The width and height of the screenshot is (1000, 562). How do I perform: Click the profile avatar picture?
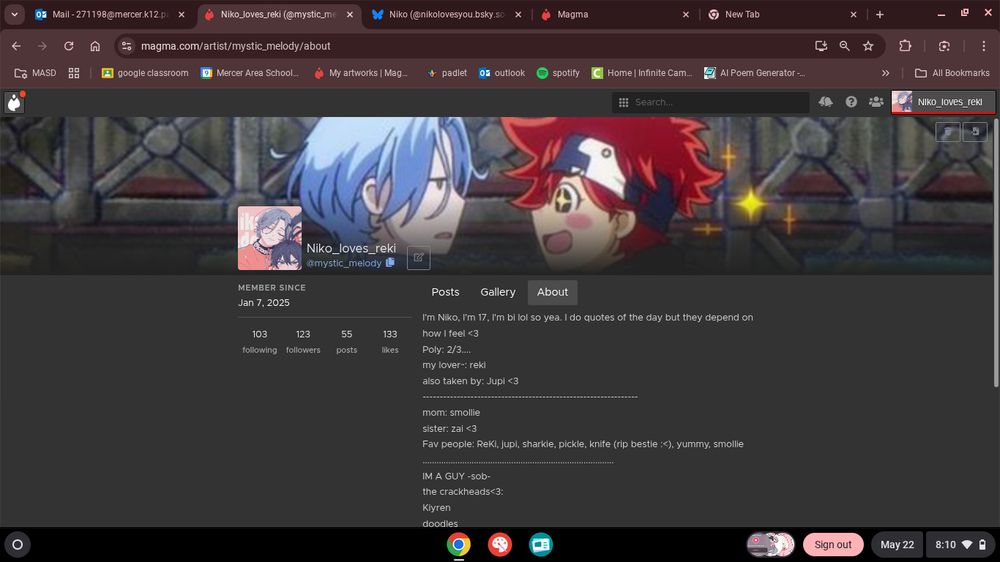[x=270, y=238]
